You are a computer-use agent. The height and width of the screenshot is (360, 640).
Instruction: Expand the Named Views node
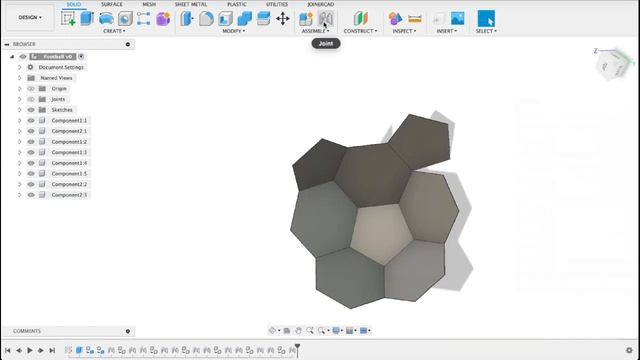20,78
